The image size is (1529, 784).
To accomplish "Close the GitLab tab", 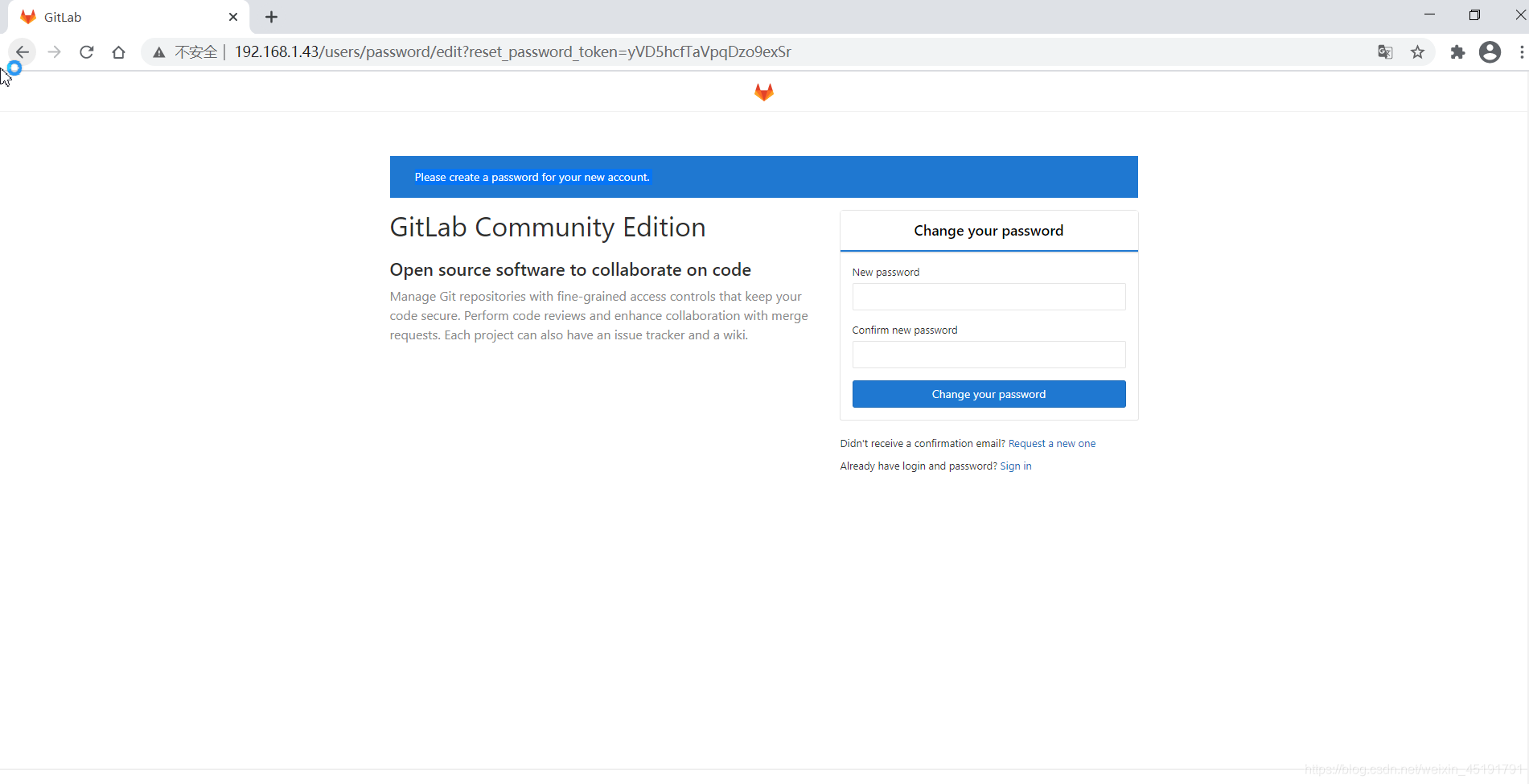I will point(233,17).
